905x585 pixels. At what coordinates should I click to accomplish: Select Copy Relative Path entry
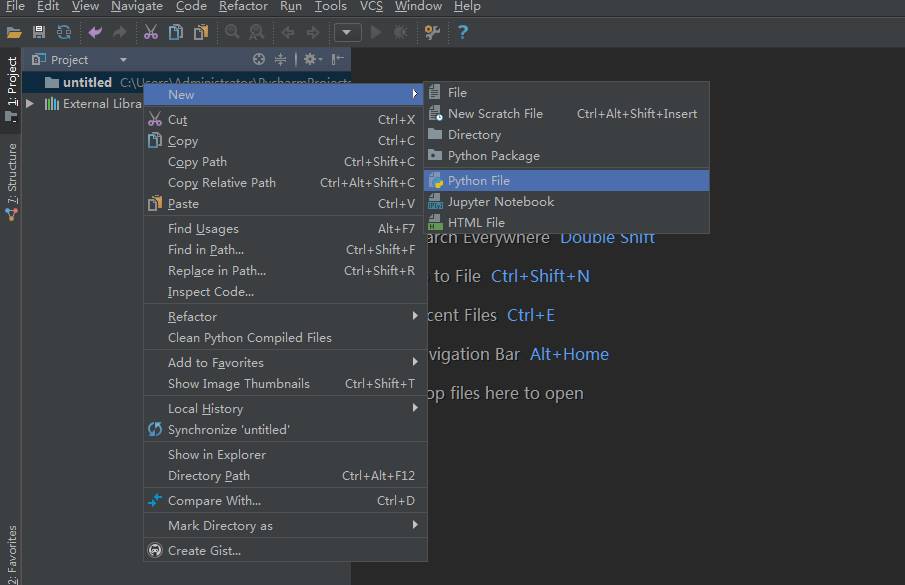click(283, 182)
